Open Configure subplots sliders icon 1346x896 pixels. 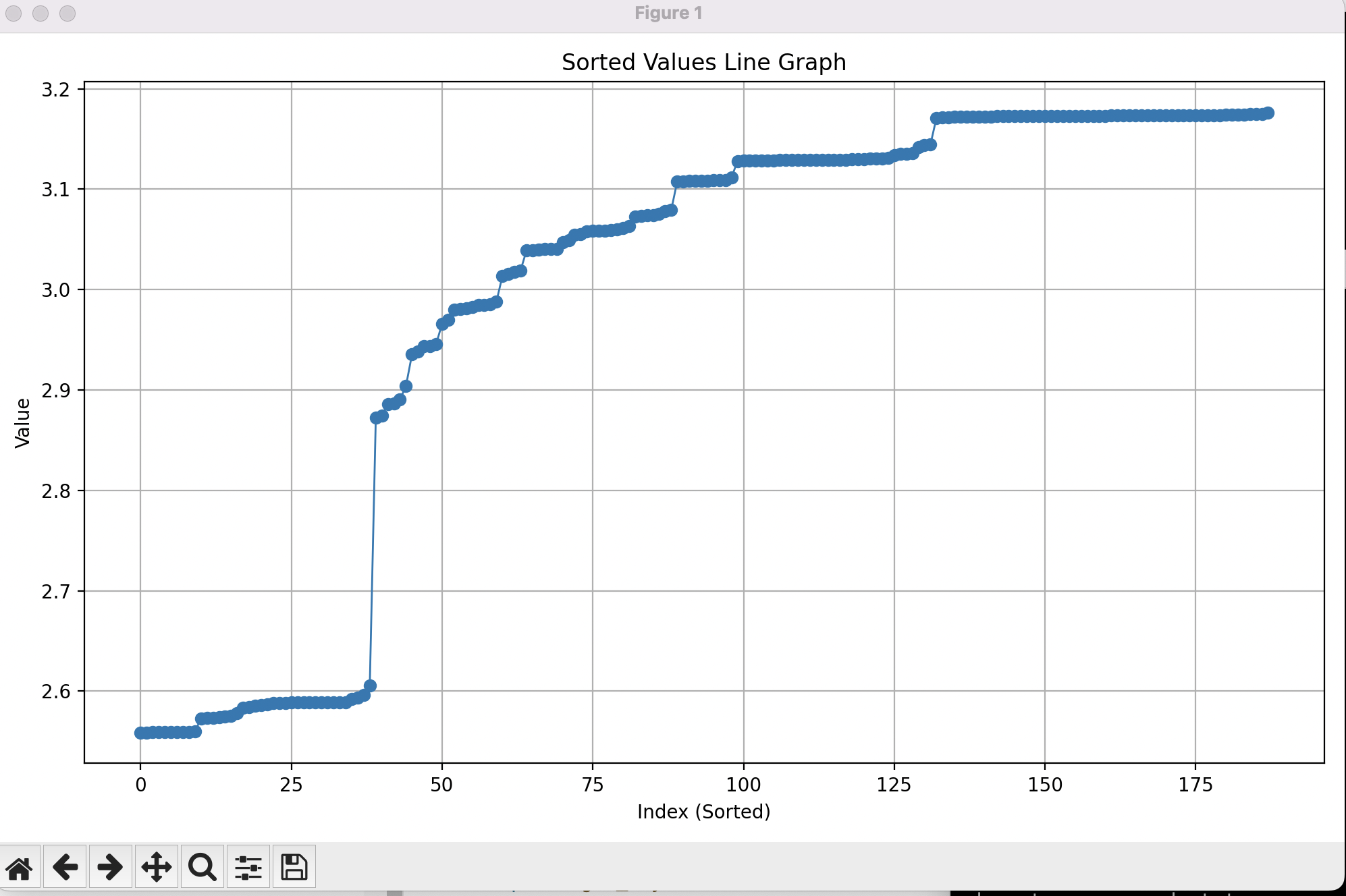click(248, 867)
